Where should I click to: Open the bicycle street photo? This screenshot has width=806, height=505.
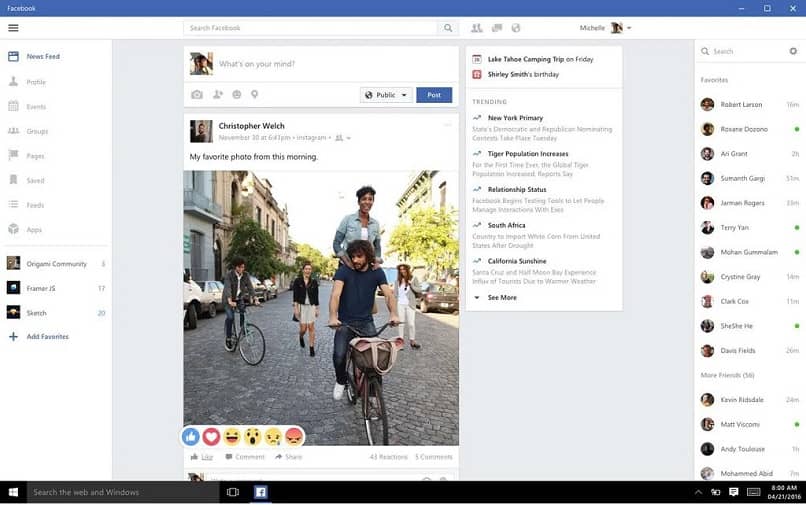(x=321, y=308)
